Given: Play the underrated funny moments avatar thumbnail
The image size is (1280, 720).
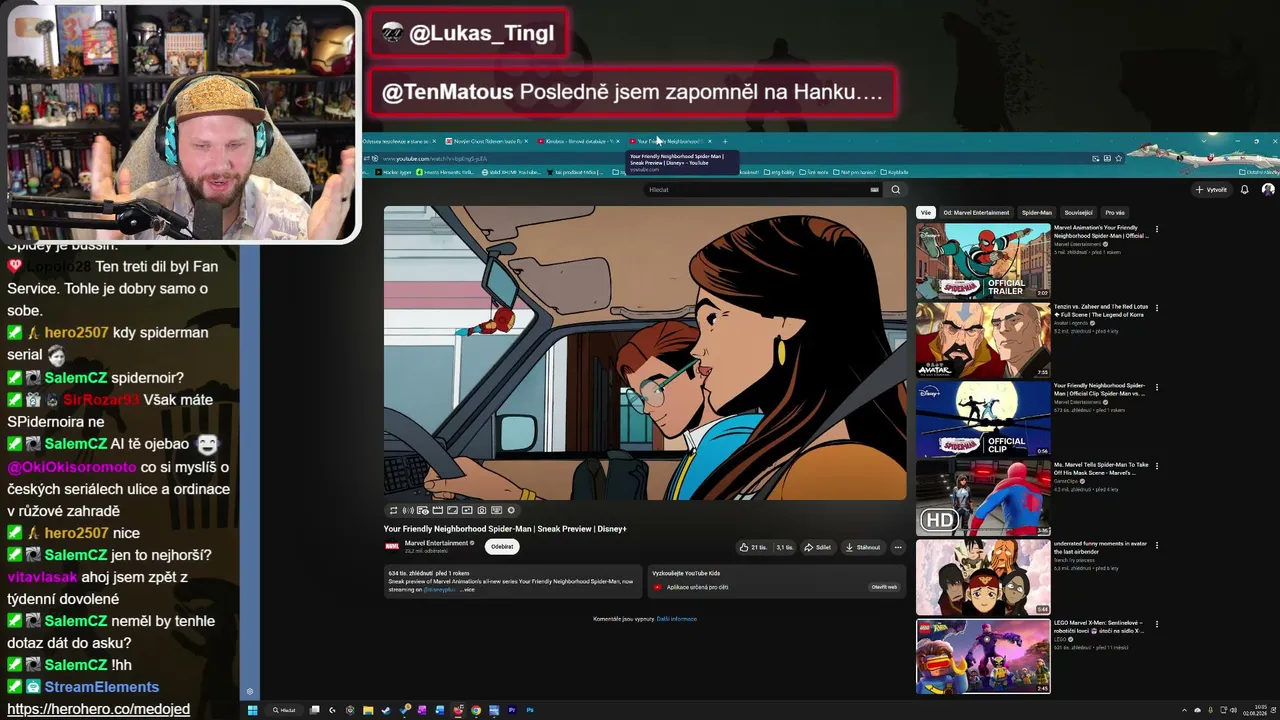Looking at the screenshot, I should [983, 577].
